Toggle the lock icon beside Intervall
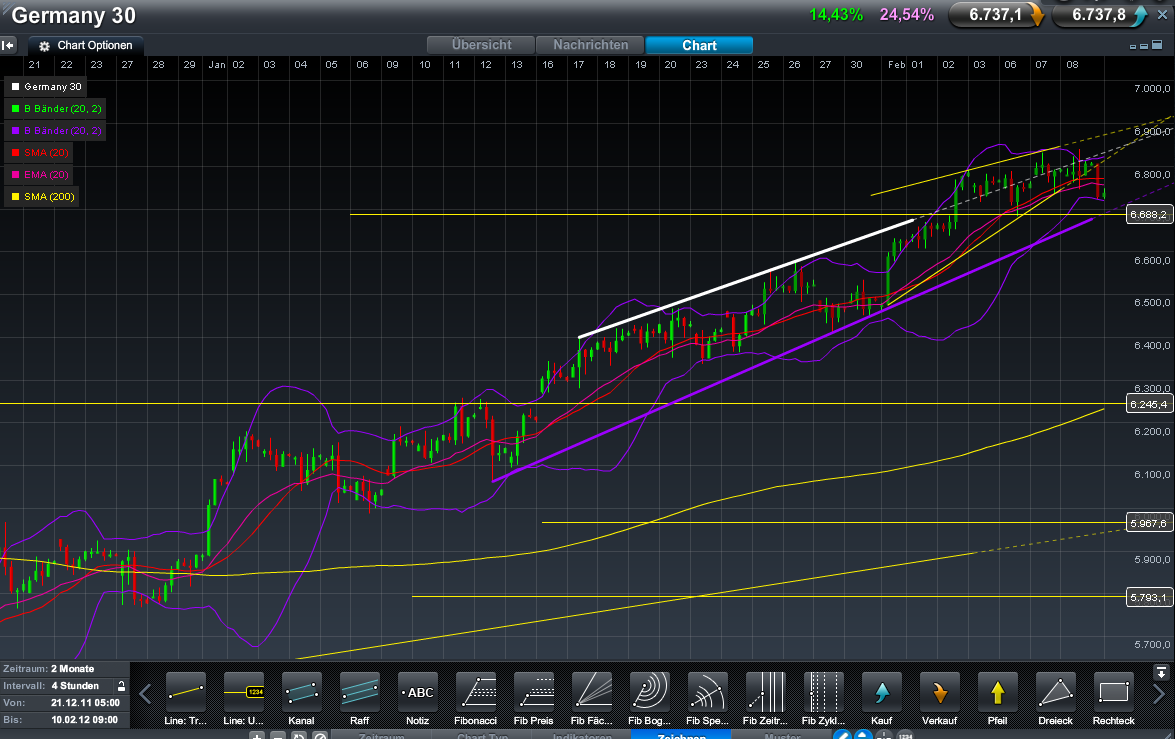1175x739 pixels. tap(121, 686)
